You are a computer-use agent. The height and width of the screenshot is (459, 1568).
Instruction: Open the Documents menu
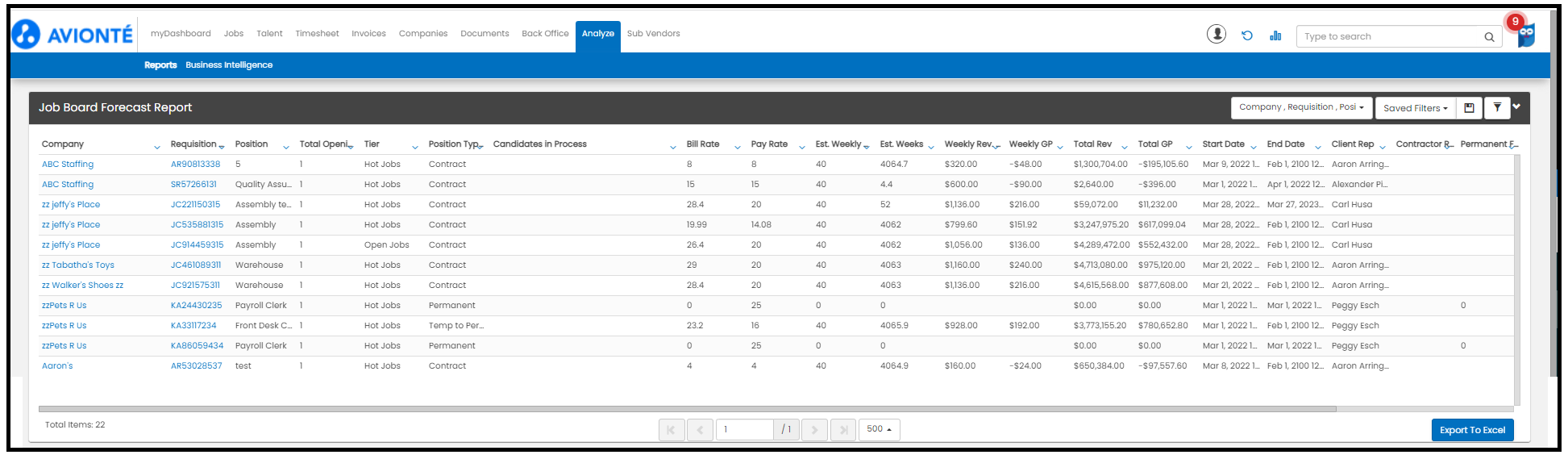pos(485,34)
